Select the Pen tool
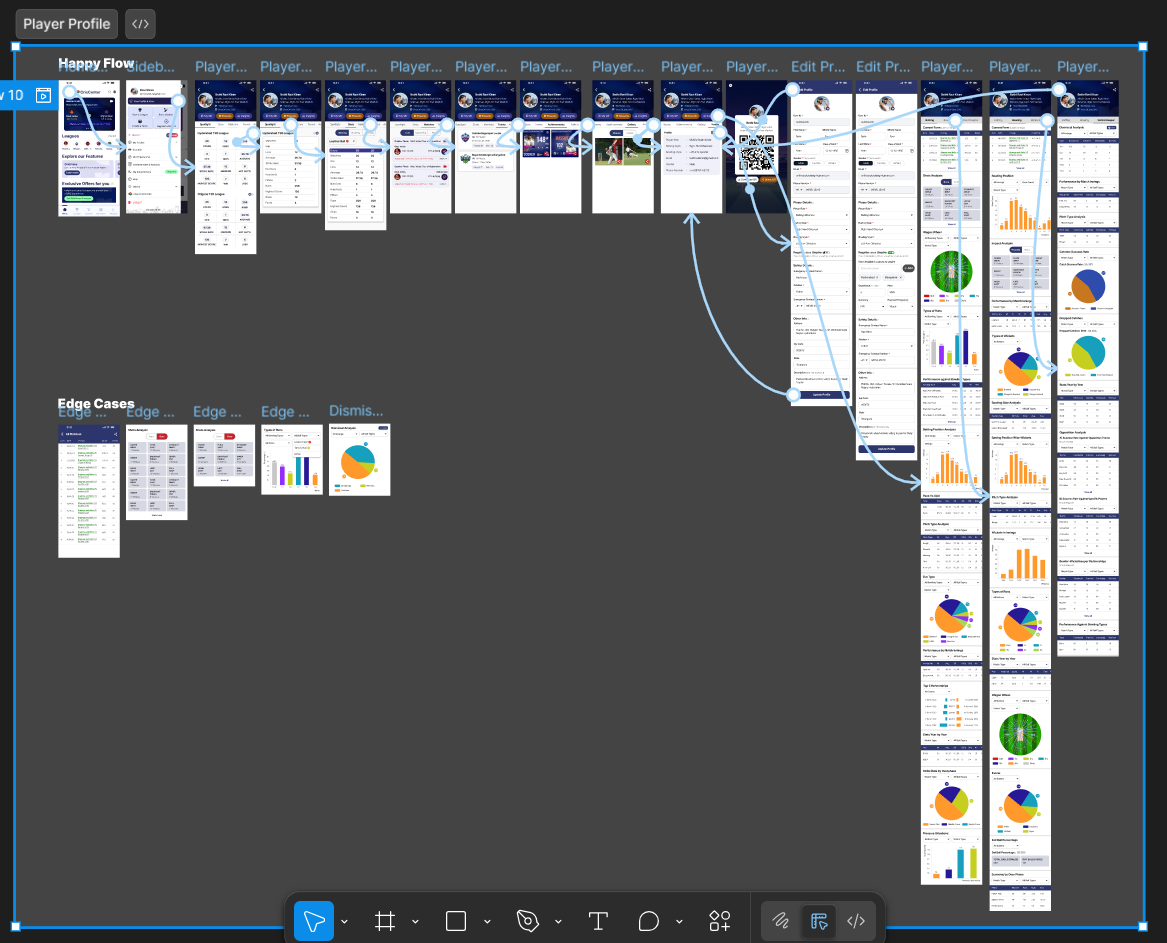 point(527,921)
